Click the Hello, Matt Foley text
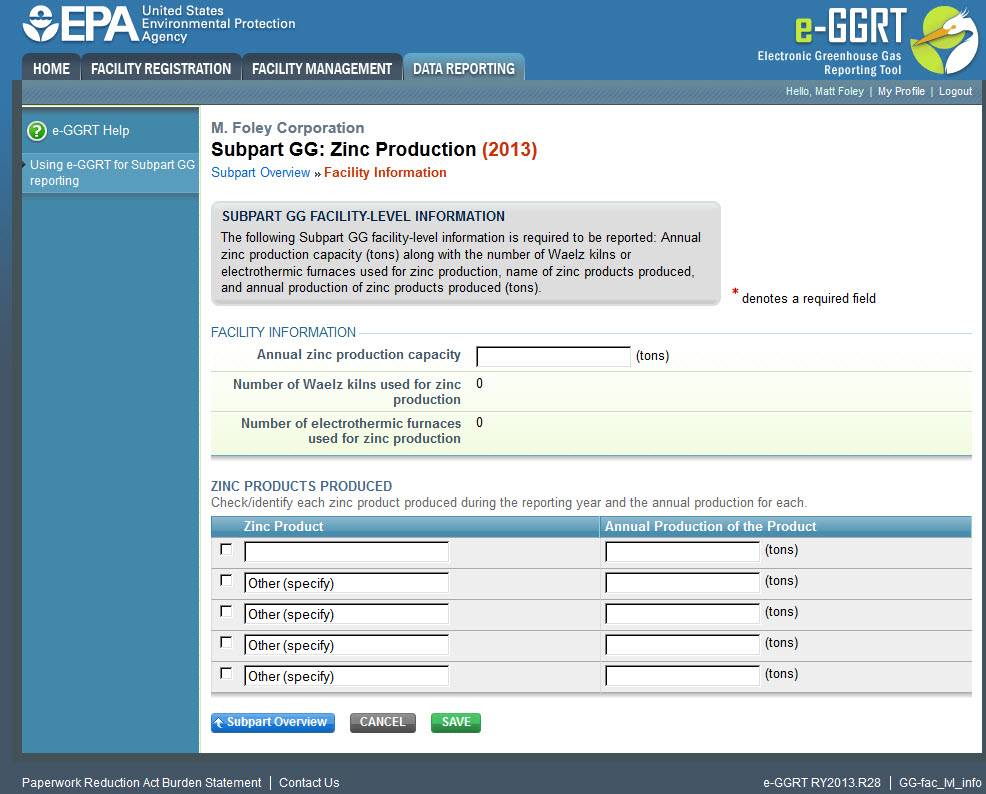The image size is (986, 794). coord(824,91)
